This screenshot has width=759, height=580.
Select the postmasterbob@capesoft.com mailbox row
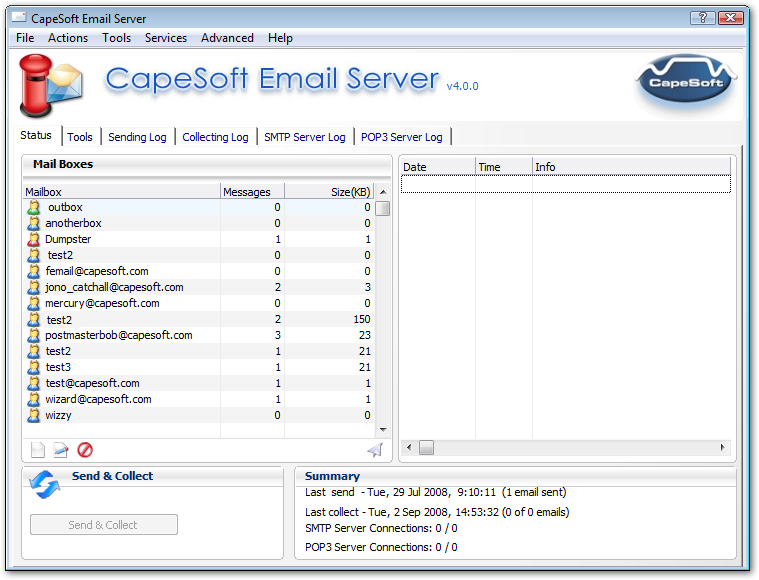118,335
